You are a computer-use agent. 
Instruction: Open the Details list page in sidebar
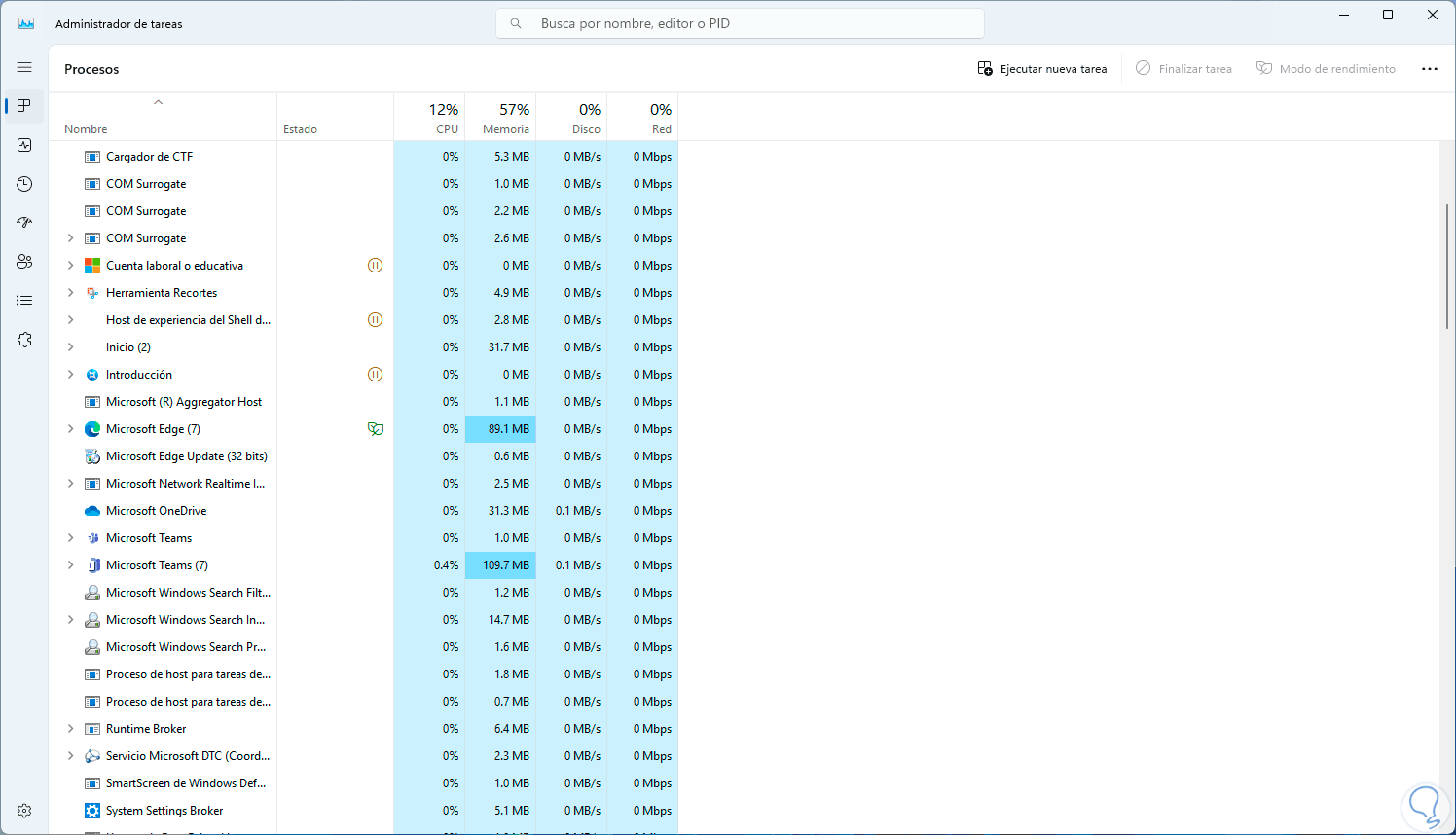pos(24,301)
